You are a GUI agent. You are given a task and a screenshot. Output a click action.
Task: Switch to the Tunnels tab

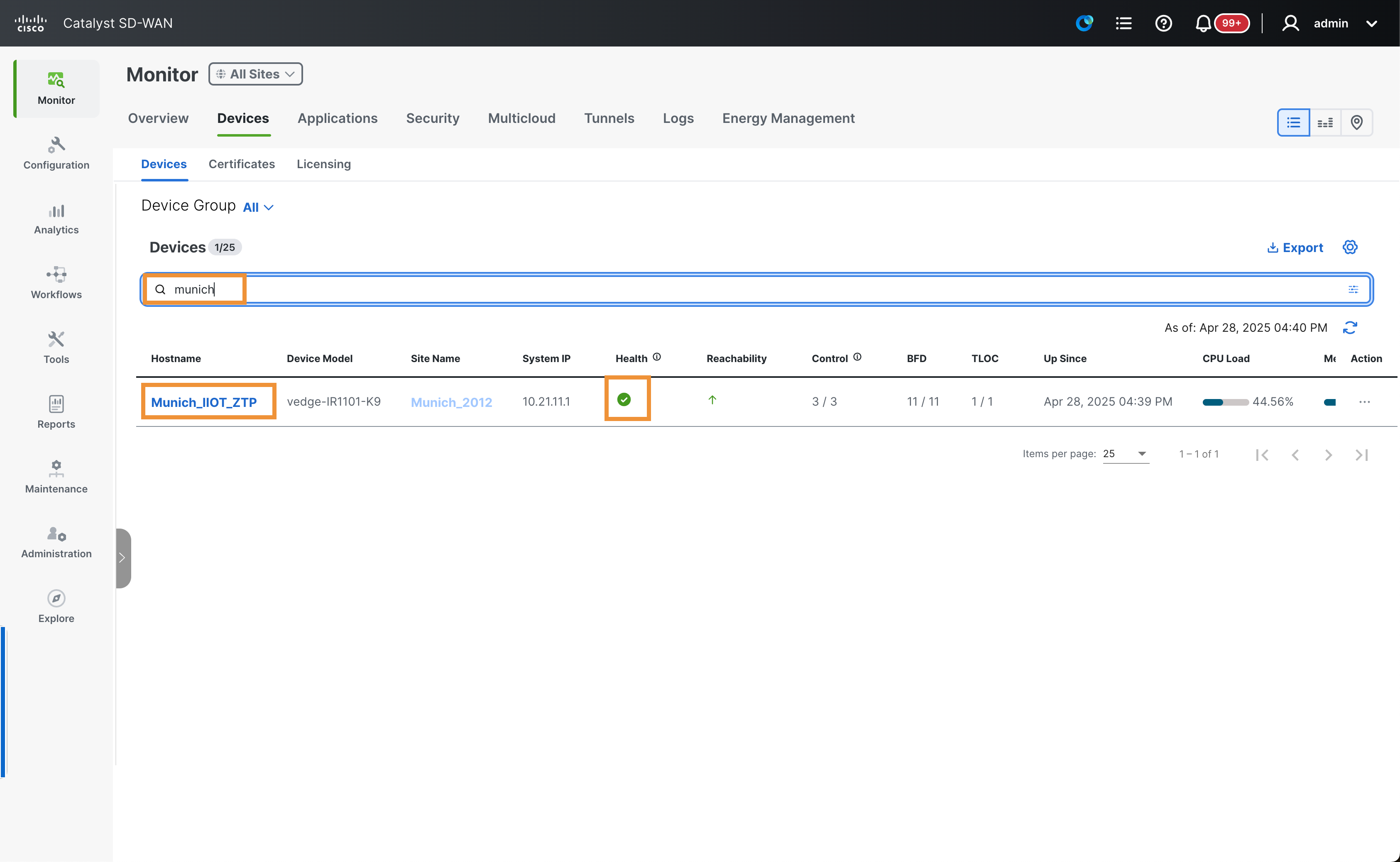point(609,118)
